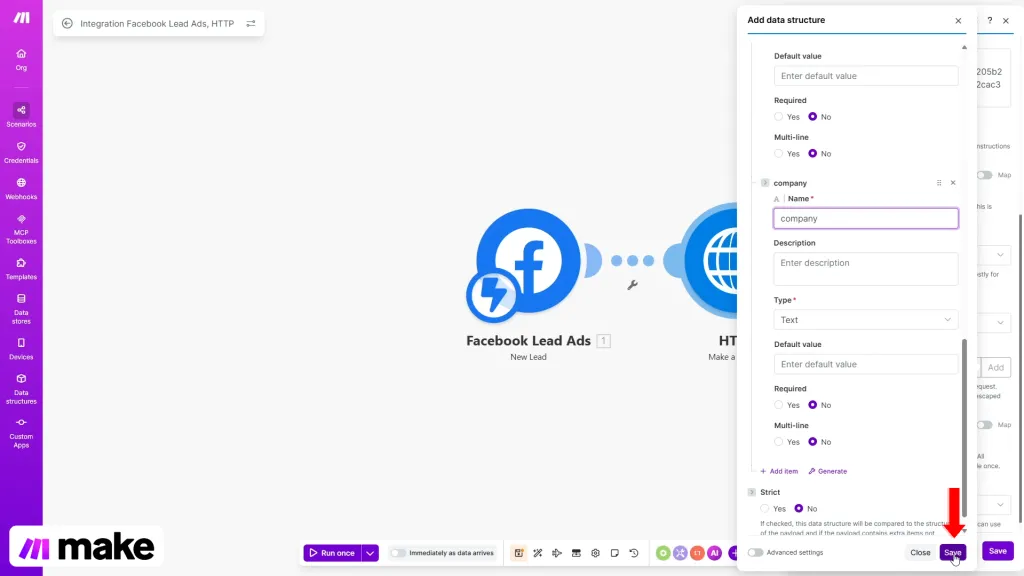Remove the company item with its X
Viewport: 1024px width, 576px height.
click(953, 183)
